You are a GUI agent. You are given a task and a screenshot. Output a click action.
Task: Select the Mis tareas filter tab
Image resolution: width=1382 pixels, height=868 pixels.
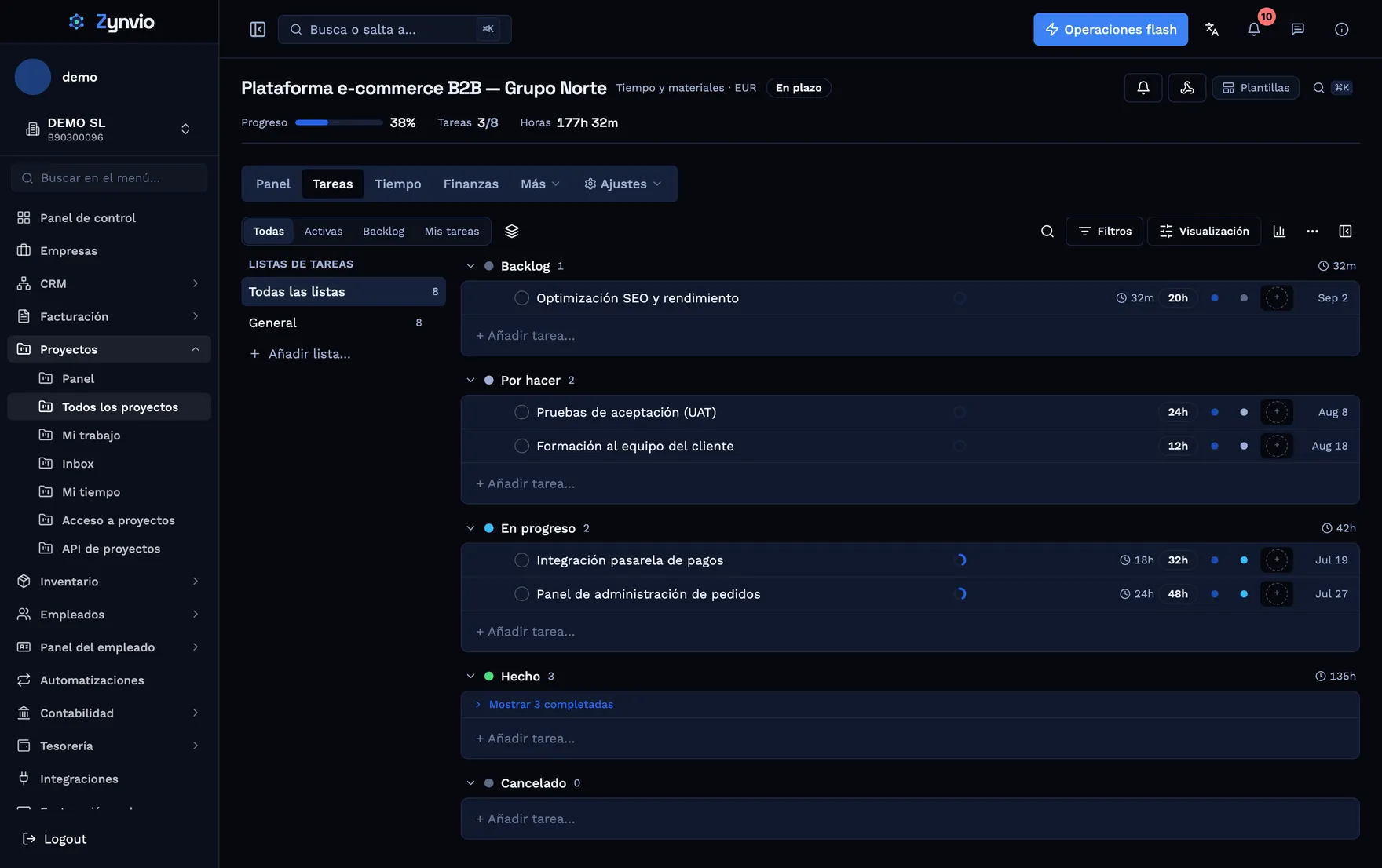[452, 232]
